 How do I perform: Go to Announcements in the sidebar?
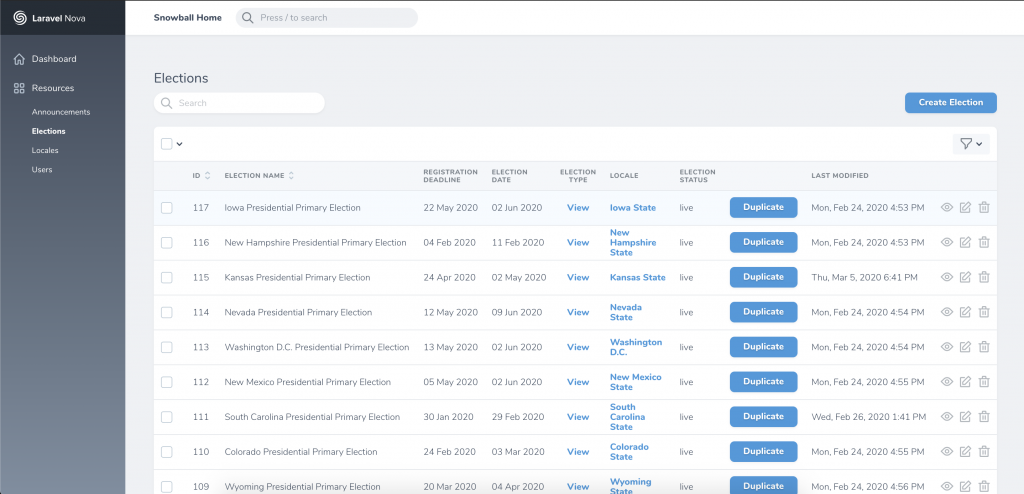click(60, 112)
